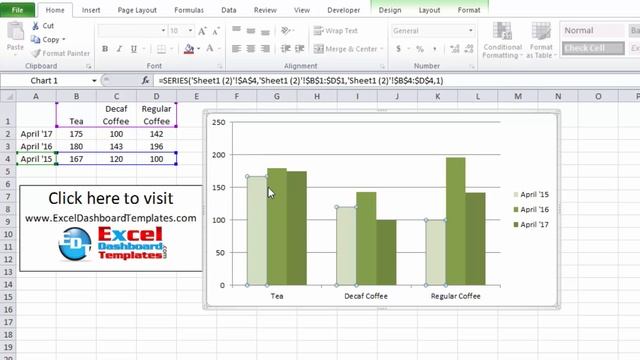The height and width of the screenshot is (360, 640).
Task: Click the Insert Function fx icon
Action: coord(145,81)
